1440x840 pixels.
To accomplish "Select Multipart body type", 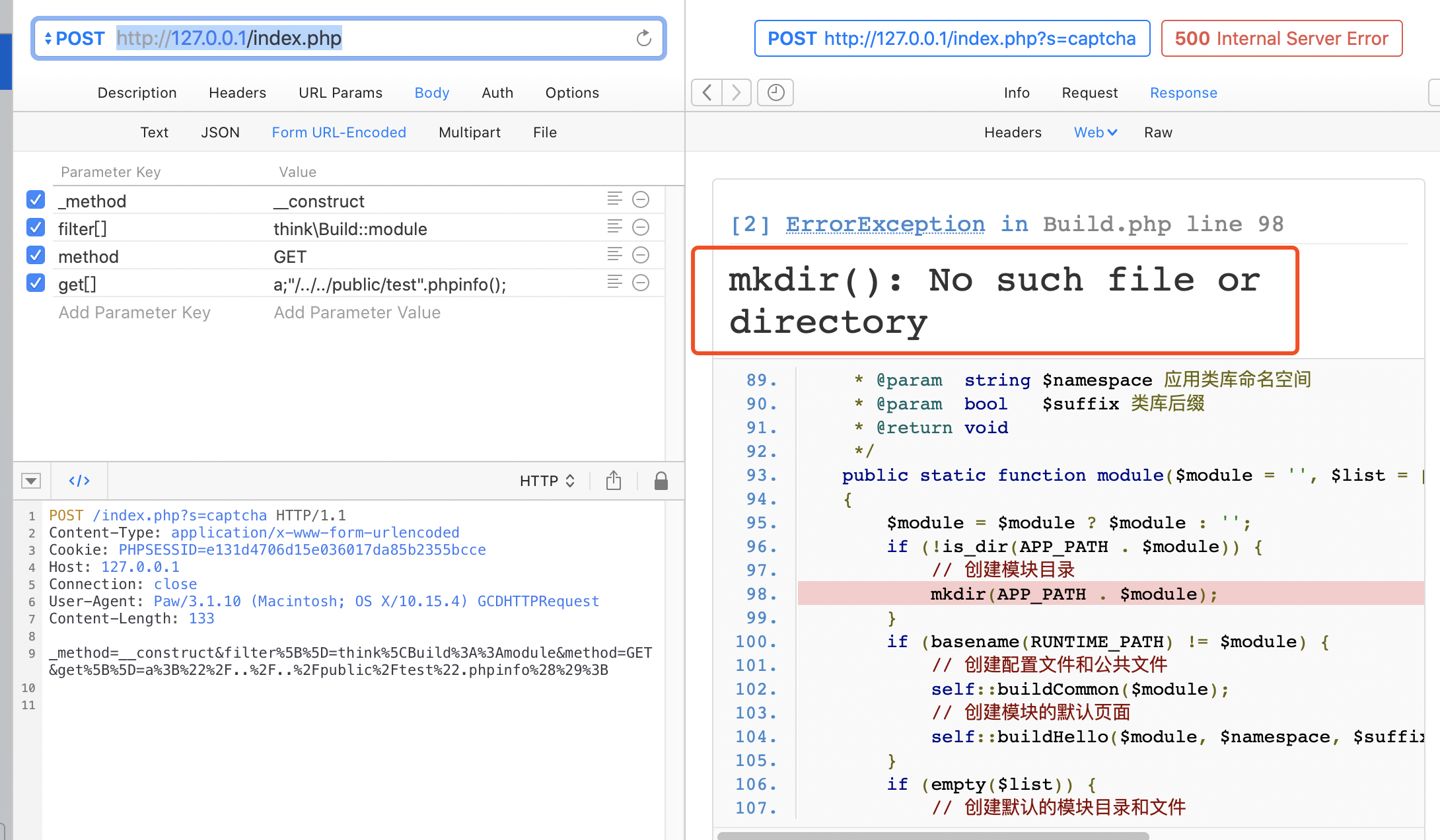I will coord(470,132).
